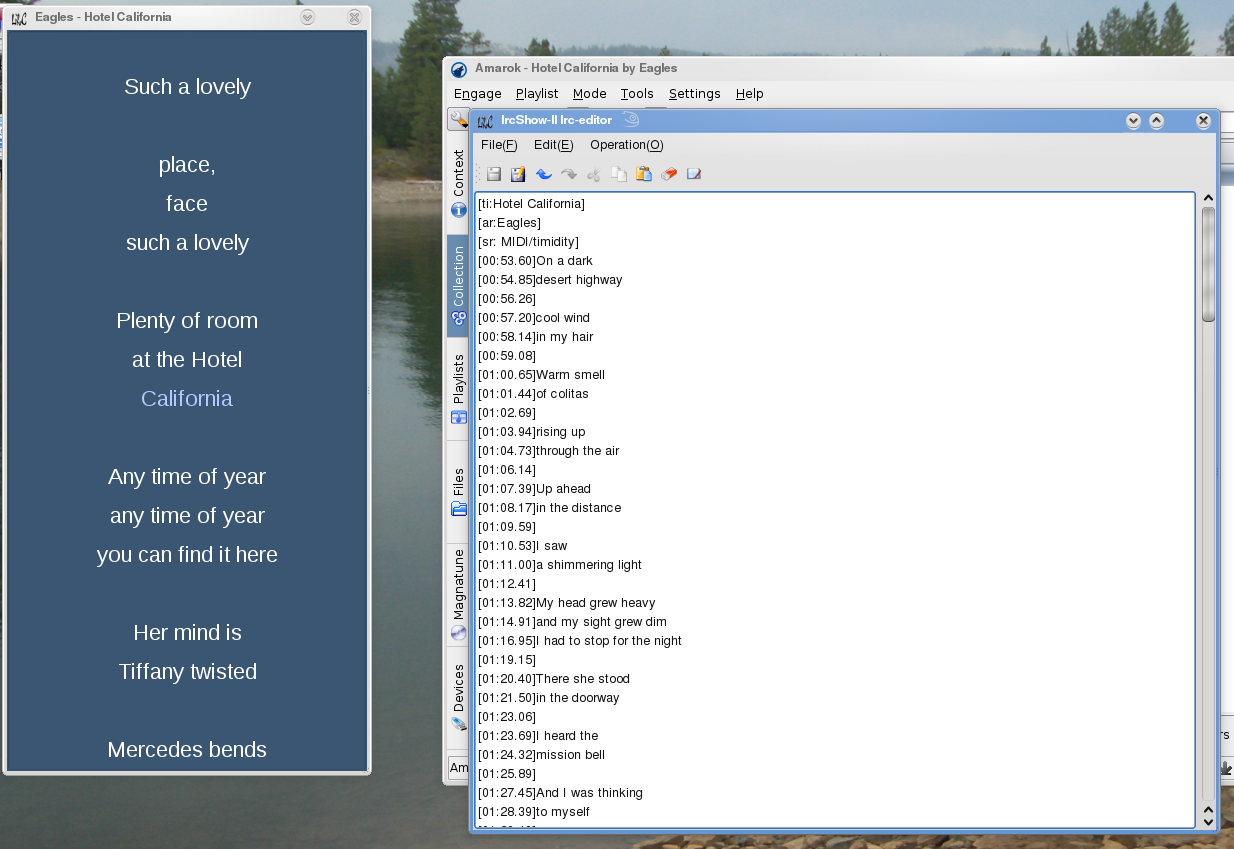Click the Save icon in lrc-editor toolbar

pyautogui.click(x=494, y=174)
